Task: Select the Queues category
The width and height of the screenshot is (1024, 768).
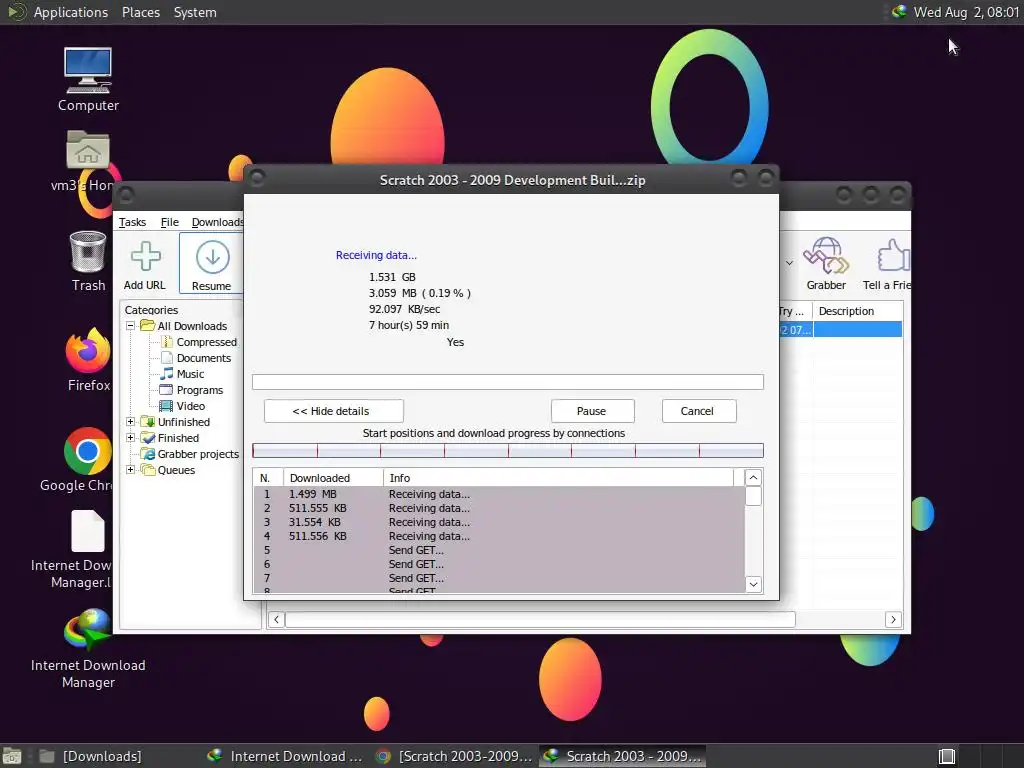Action: coord(176,470)
